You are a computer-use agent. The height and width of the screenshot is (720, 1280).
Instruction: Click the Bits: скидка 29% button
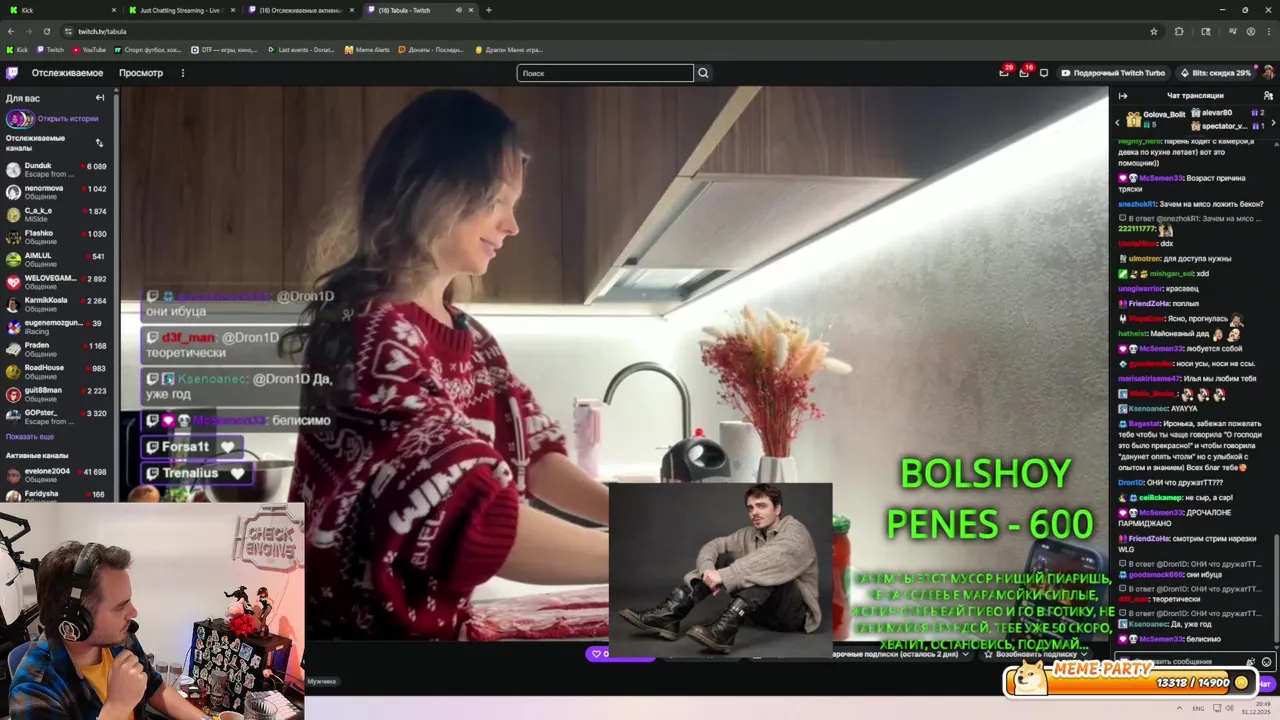point(1216,73)
